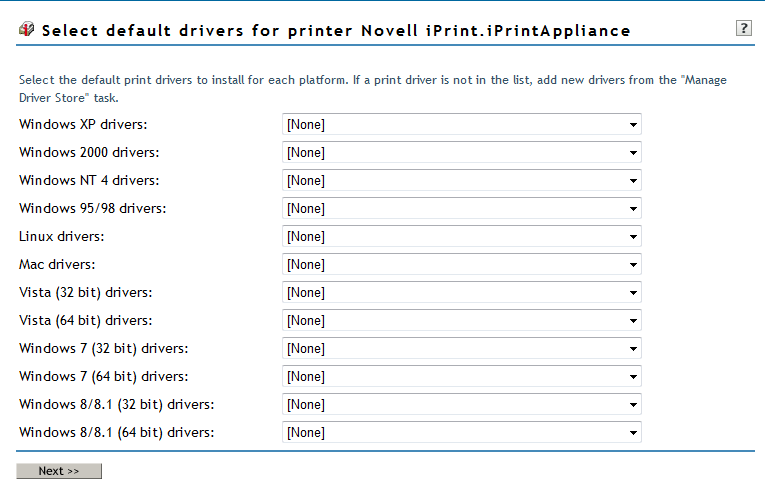Open the Windows 2000 drivers dropdown
The image size is (765, 493).
[461, 153]
